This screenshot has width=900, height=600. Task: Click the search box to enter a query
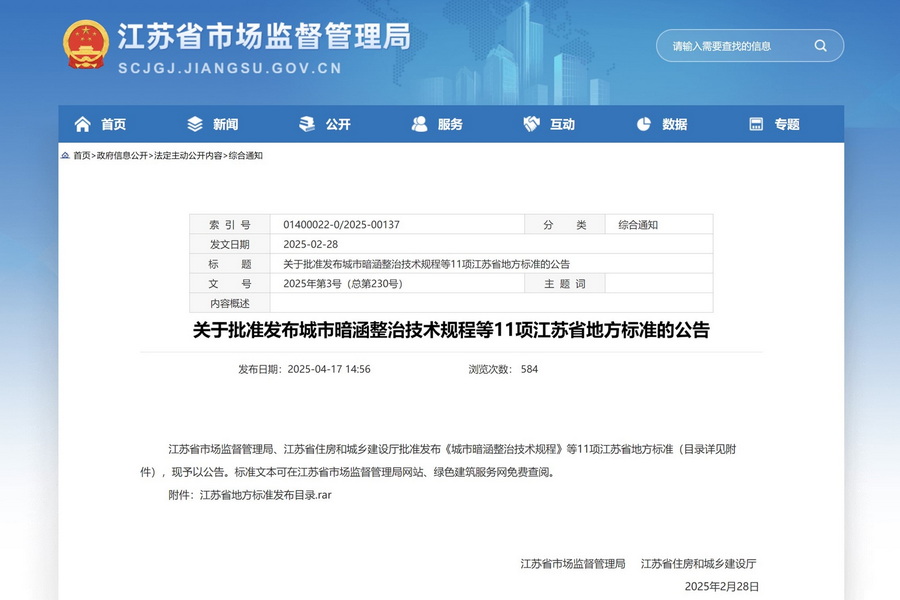tap(735, 45)
